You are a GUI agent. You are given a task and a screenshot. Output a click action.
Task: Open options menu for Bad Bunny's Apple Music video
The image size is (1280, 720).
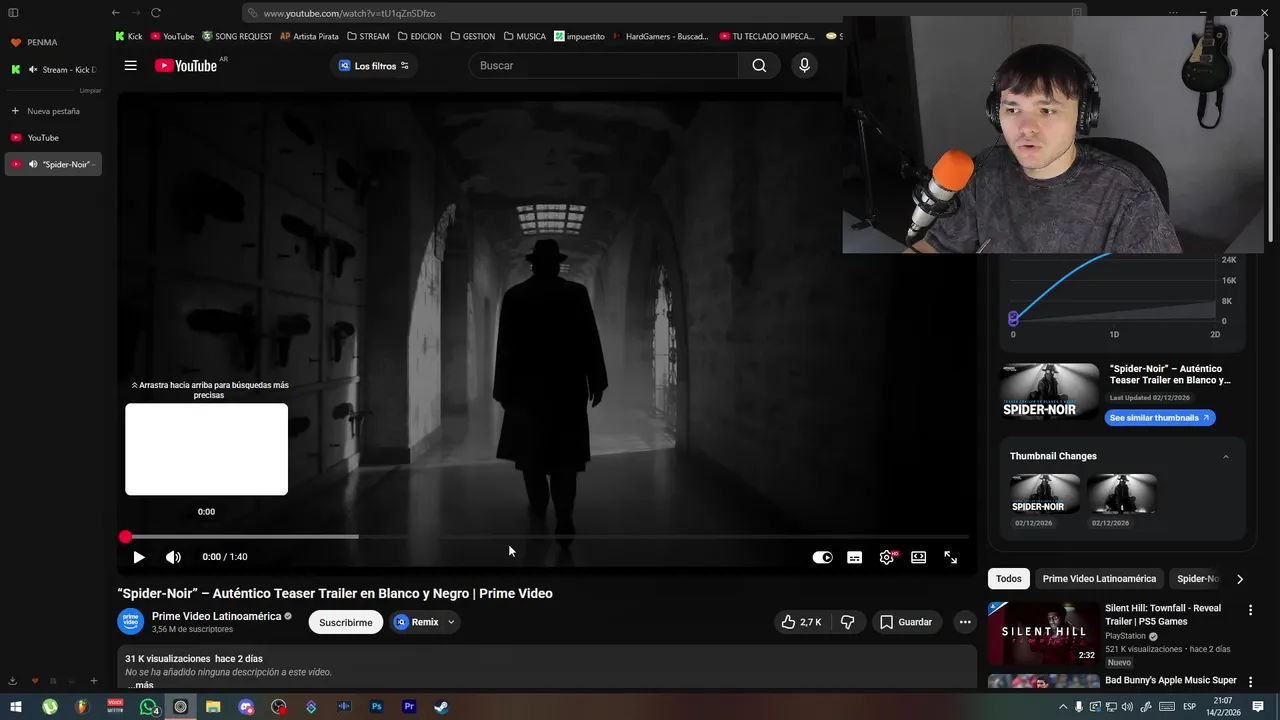(1250, 682)
